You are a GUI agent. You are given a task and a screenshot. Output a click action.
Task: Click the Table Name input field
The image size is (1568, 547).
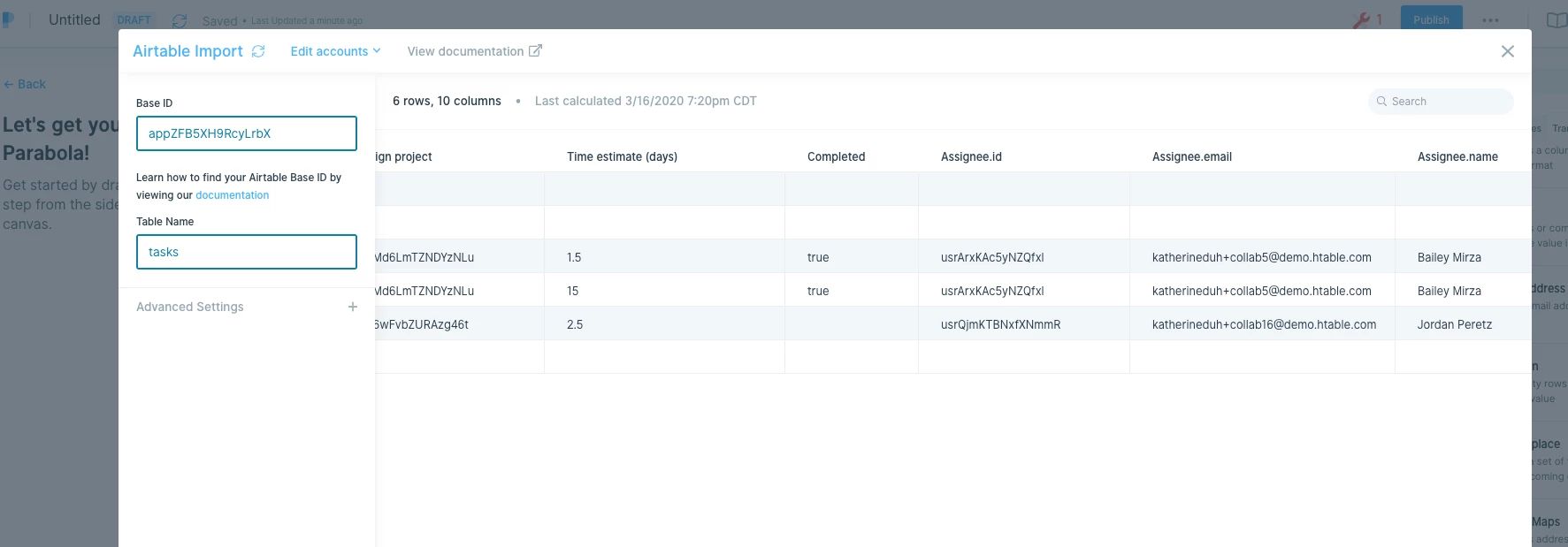tap(247, 252)
